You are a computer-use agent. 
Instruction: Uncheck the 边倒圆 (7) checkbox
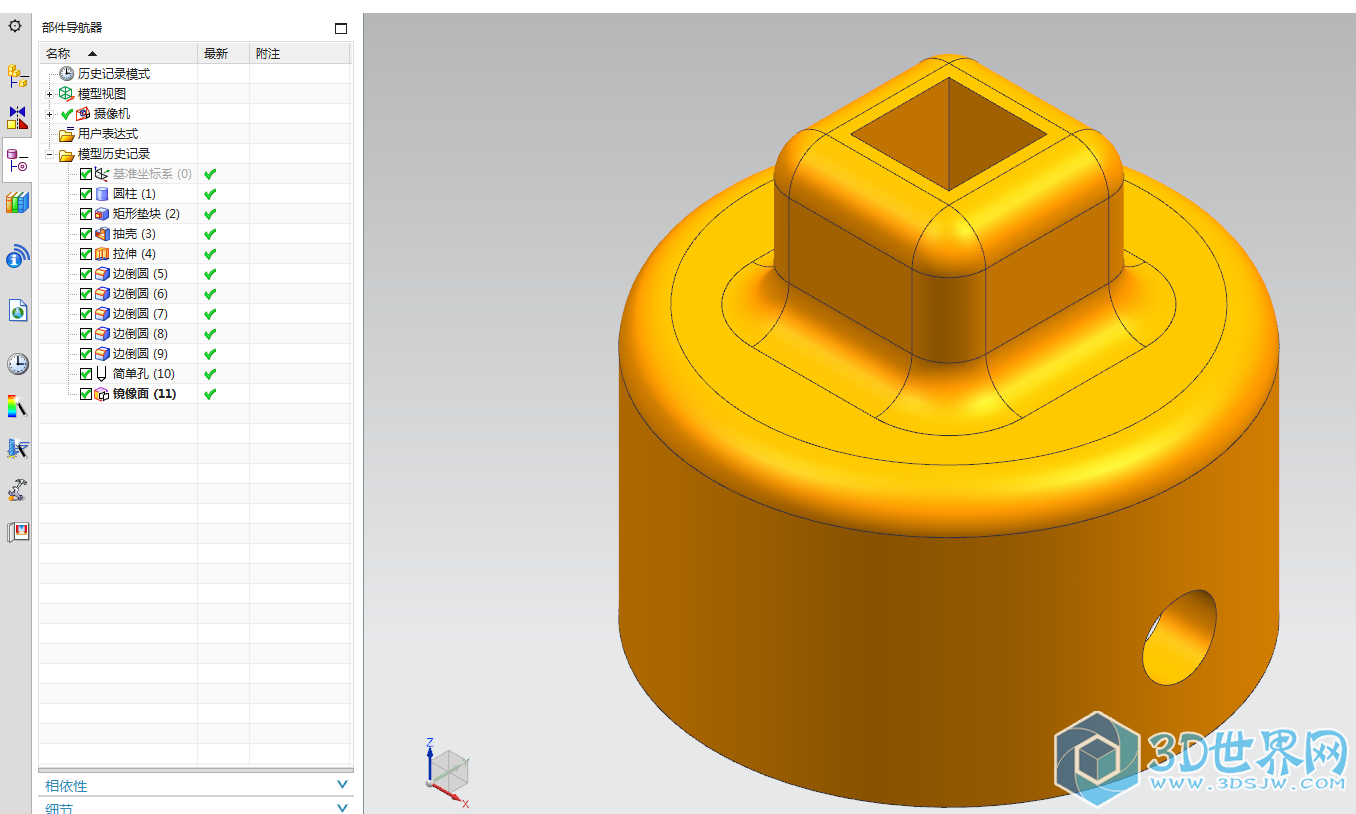(85, 314)
